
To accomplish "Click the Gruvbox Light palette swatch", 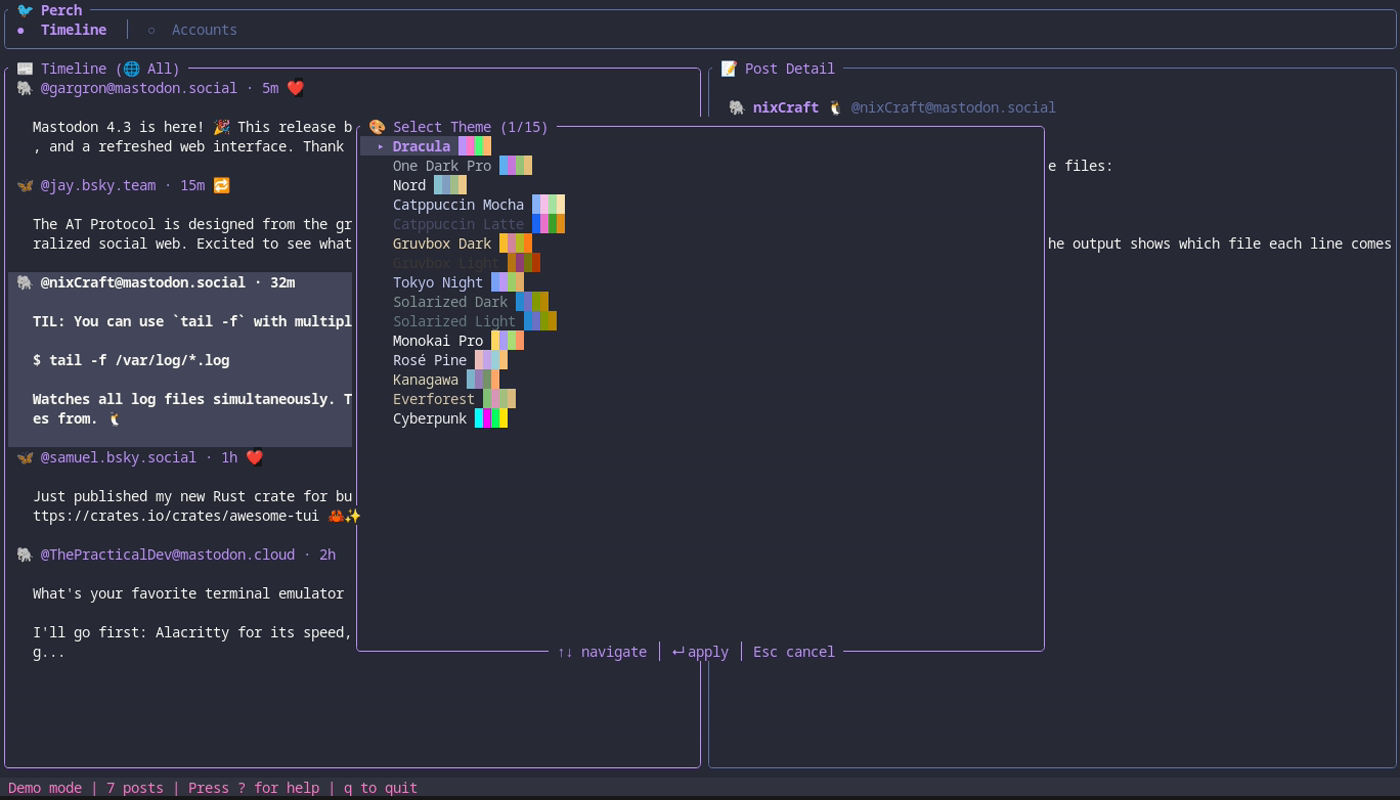I will pyautogui.click(x=524, y=263).
